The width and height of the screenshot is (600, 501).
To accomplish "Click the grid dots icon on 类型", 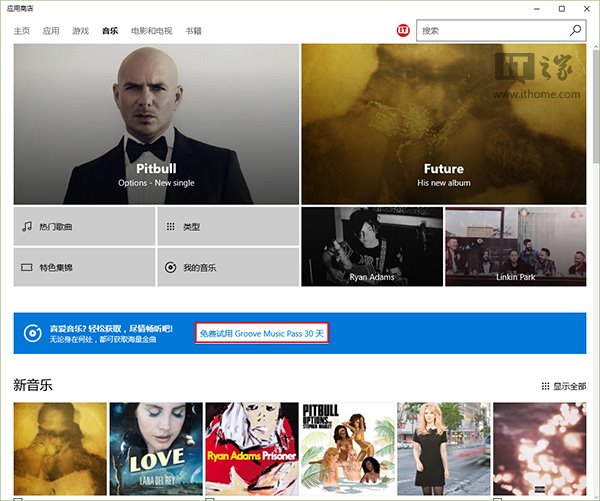I will click(x=171, y=227).
